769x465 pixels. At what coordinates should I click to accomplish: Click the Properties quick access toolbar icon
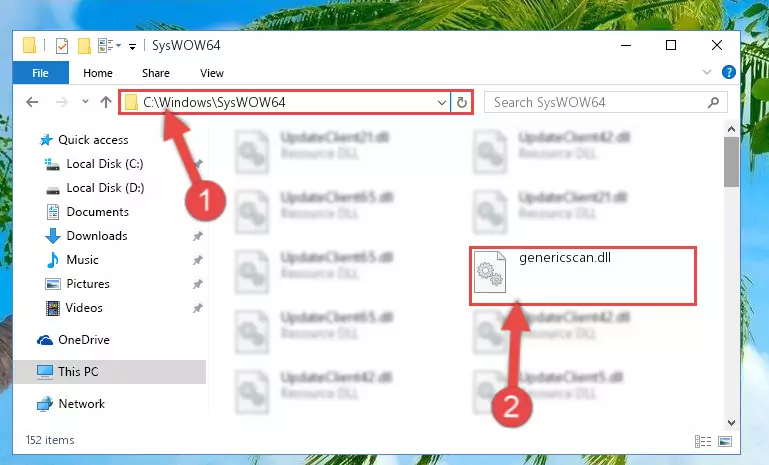pos(62,46)
